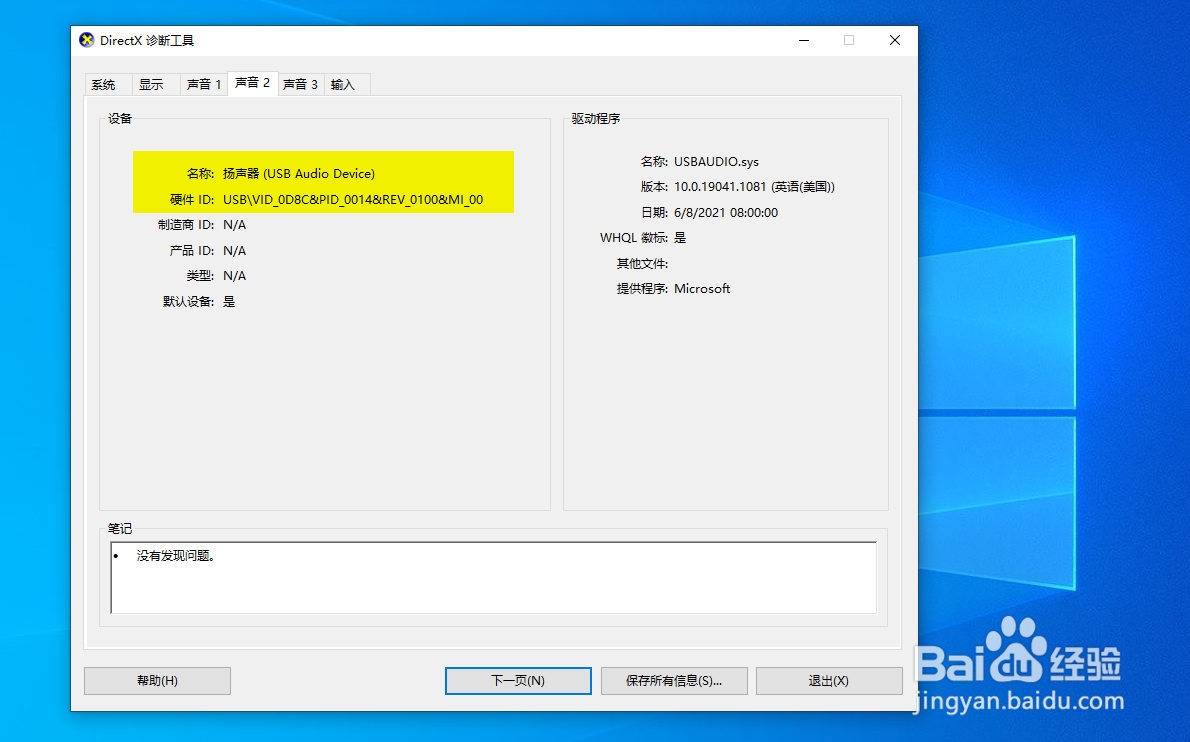
Task: Click the WHQL 徽标 value 是
Action: 680,237
